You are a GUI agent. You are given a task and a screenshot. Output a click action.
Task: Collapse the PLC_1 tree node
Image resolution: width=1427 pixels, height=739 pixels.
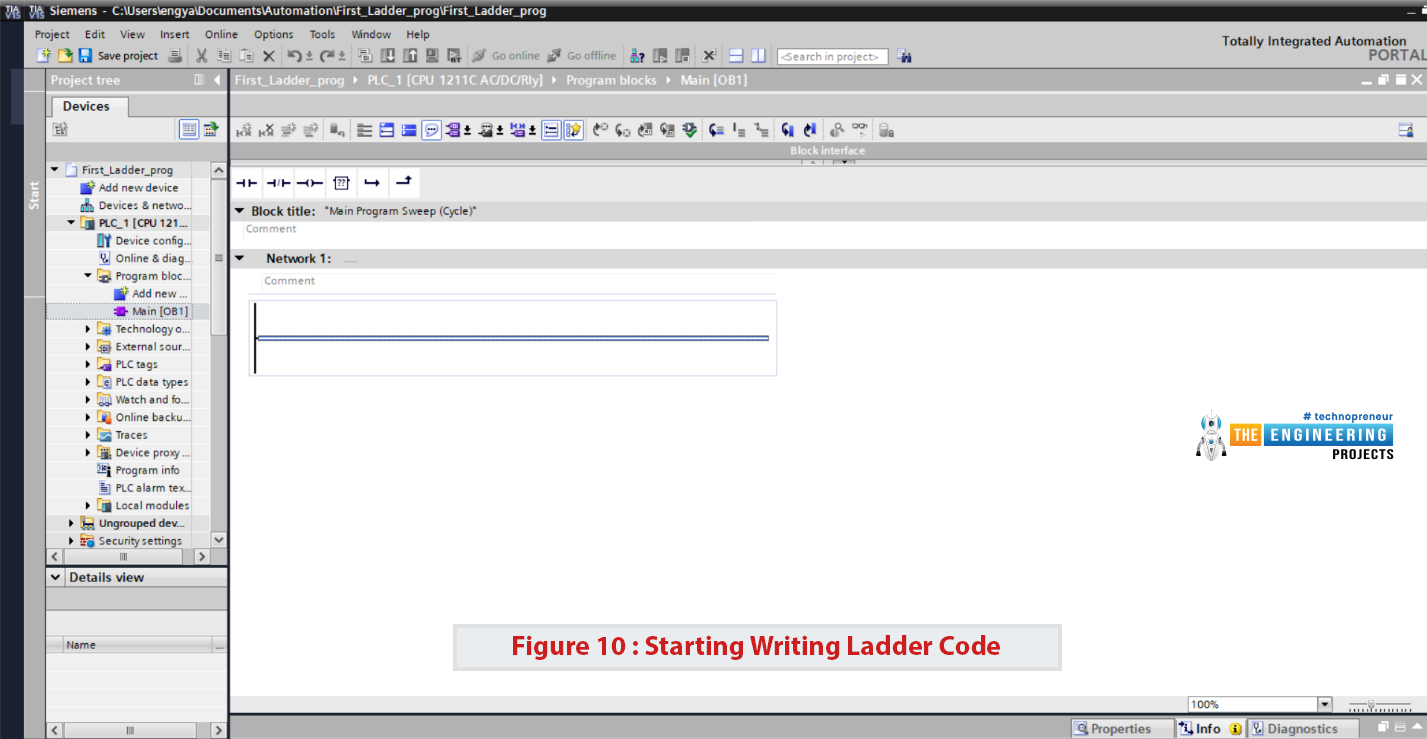click(71, 223)
